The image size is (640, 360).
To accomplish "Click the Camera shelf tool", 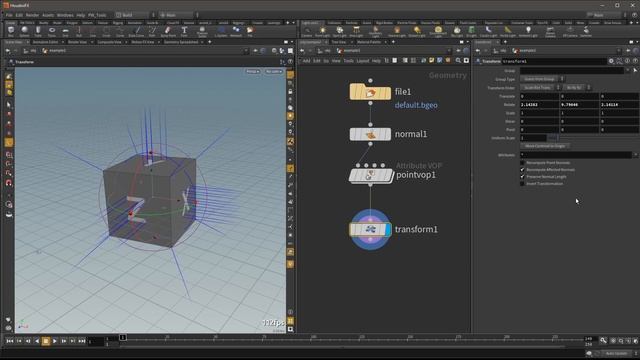I will pyautogui.click(x=307, y=31).
